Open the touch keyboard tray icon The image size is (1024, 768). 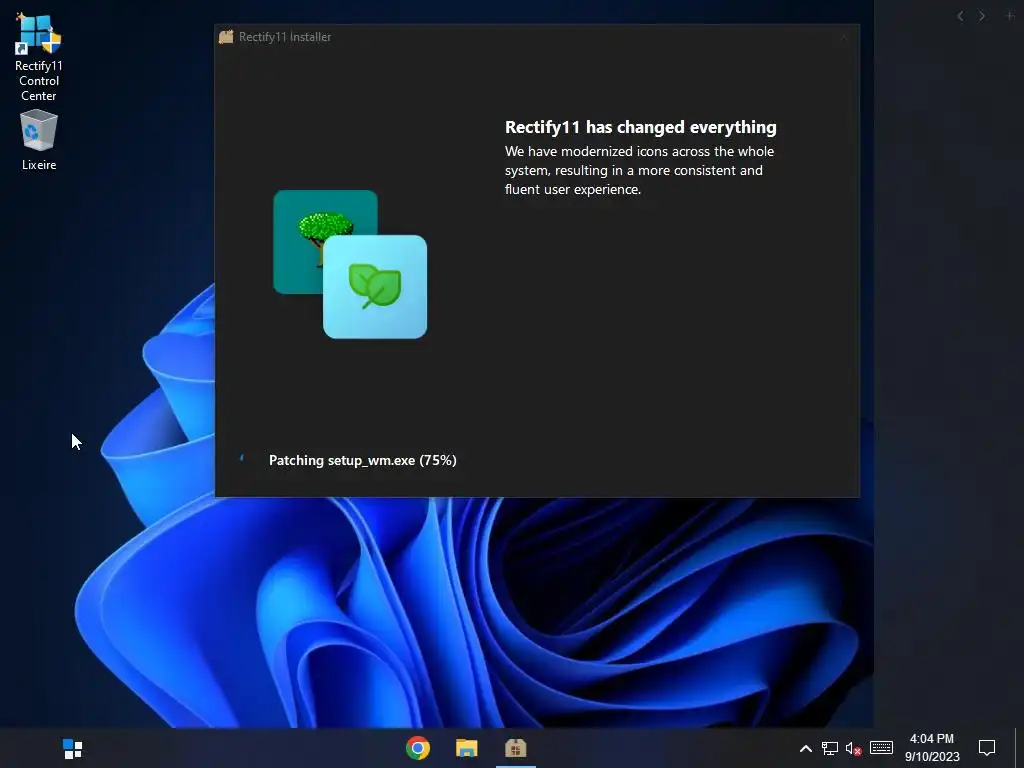(x=881, y=748)
